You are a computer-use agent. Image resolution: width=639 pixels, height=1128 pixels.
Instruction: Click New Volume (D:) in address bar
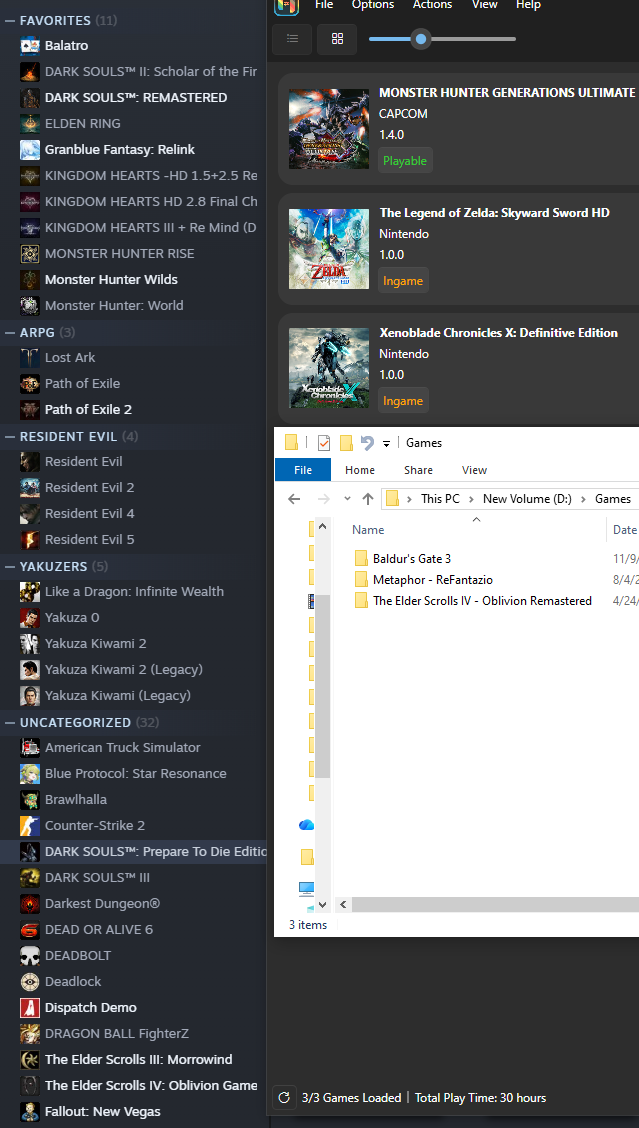click(527, 499)
